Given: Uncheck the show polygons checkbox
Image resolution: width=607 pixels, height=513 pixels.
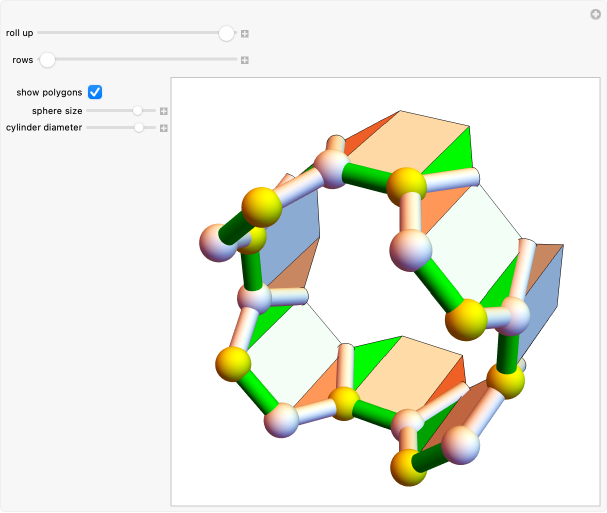Looking at the screenshot, I should (95, 92).
